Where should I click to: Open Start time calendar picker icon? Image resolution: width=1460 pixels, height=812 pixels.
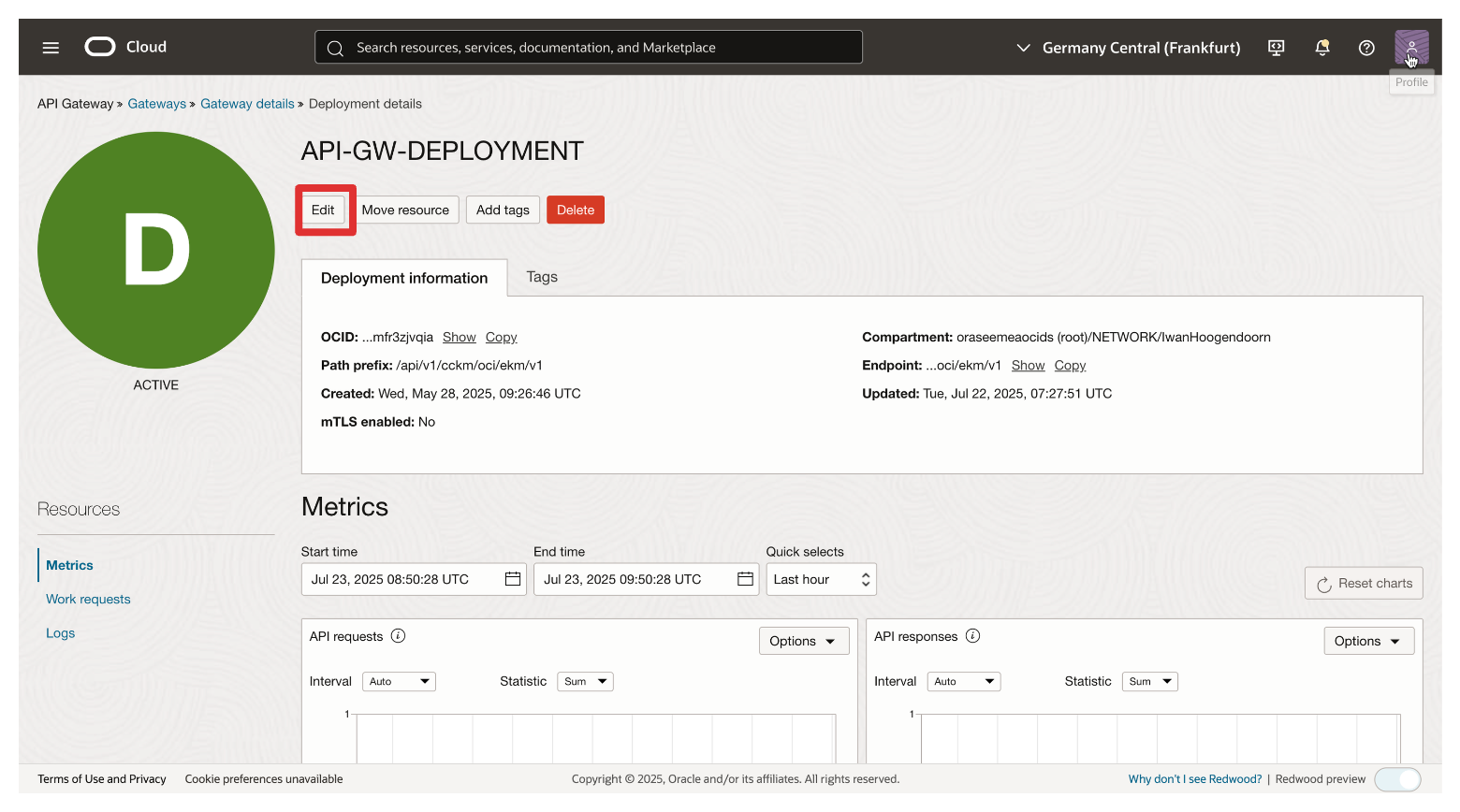point(513,579)
